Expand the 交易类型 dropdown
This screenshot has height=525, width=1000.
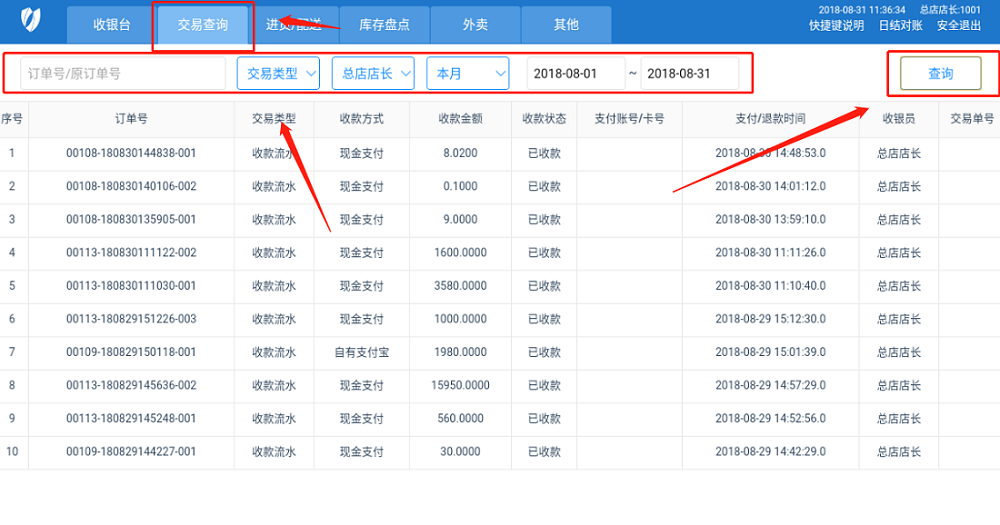[278, 74]
